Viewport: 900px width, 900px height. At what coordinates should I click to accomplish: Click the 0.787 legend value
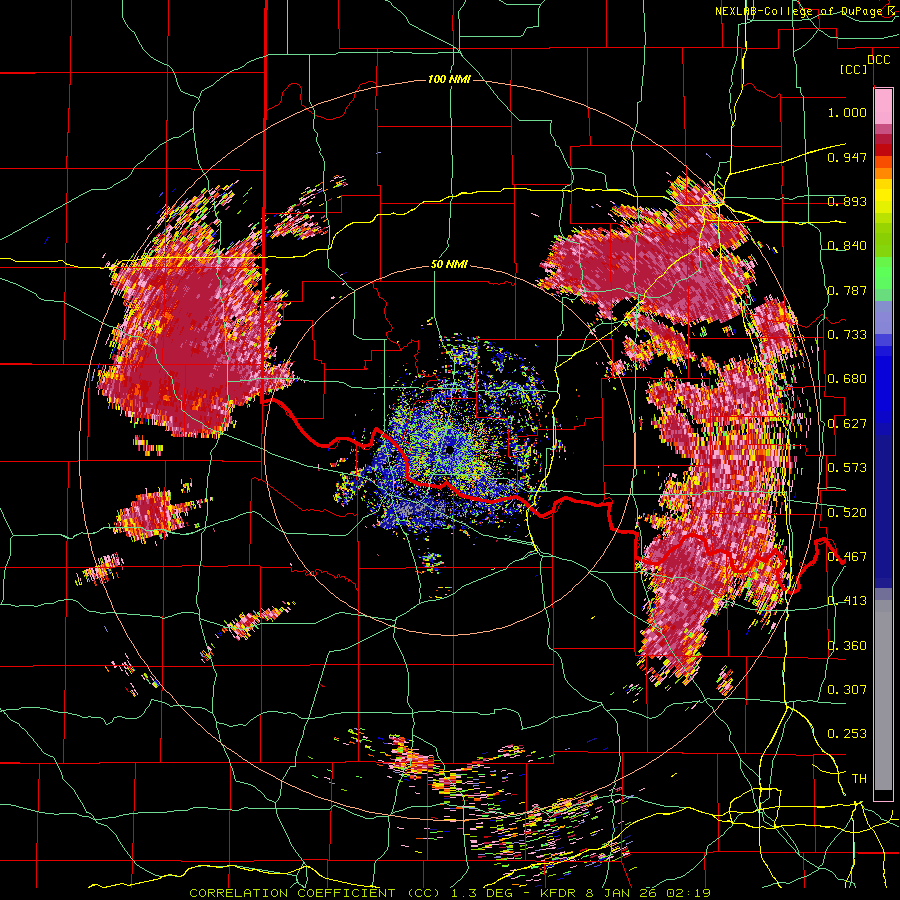(x=847, y=290)
